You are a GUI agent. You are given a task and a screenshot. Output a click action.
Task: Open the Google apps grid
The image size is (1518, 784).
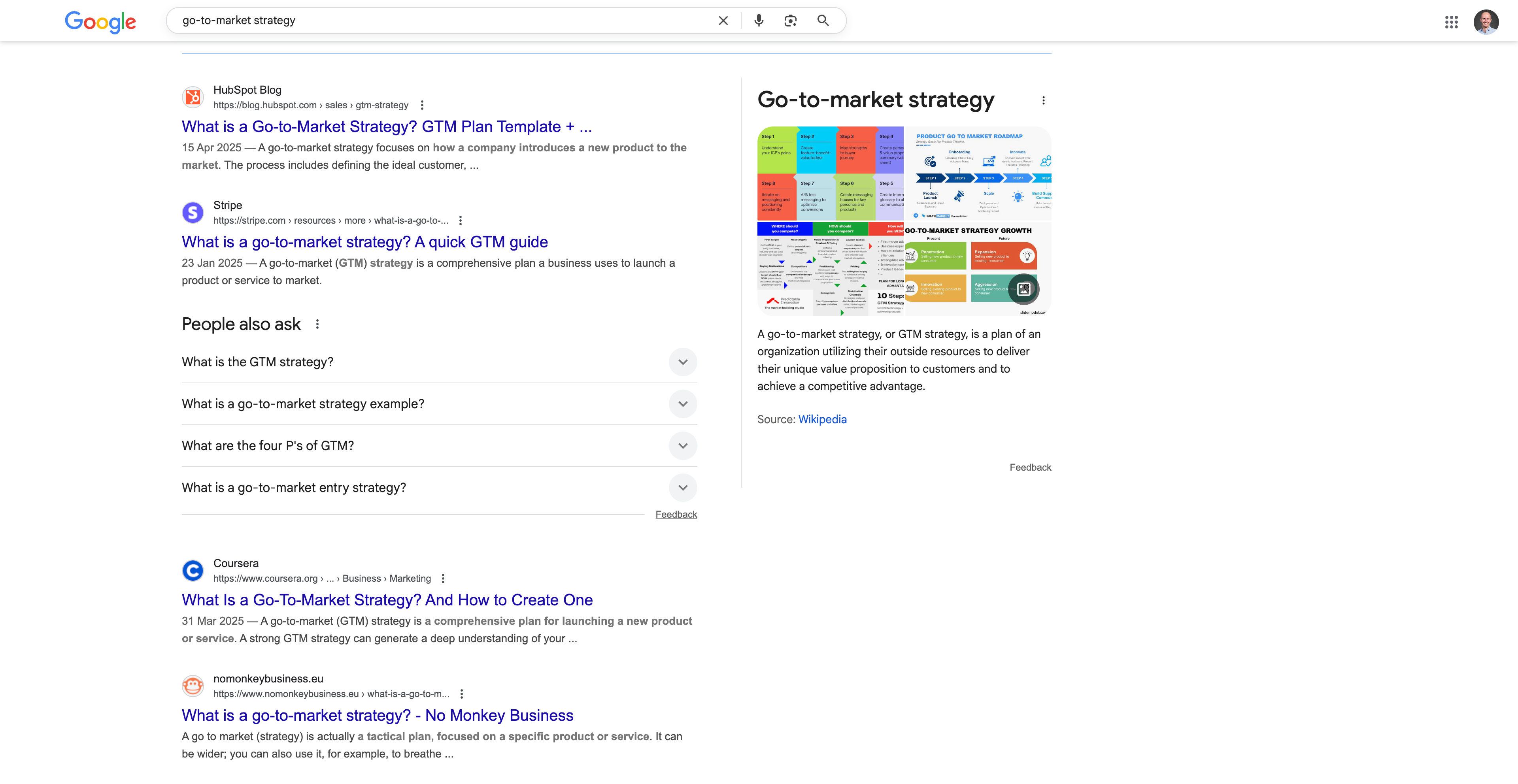pos(1452,23)
